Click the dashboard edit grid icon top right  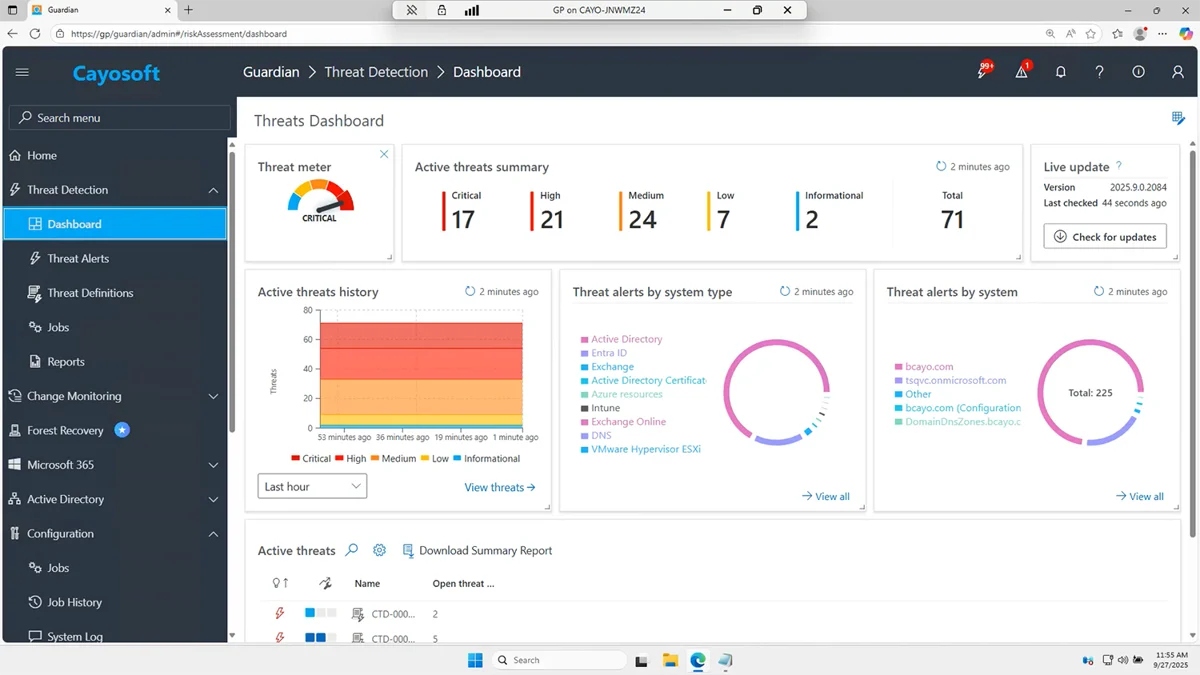point(1177,119)
